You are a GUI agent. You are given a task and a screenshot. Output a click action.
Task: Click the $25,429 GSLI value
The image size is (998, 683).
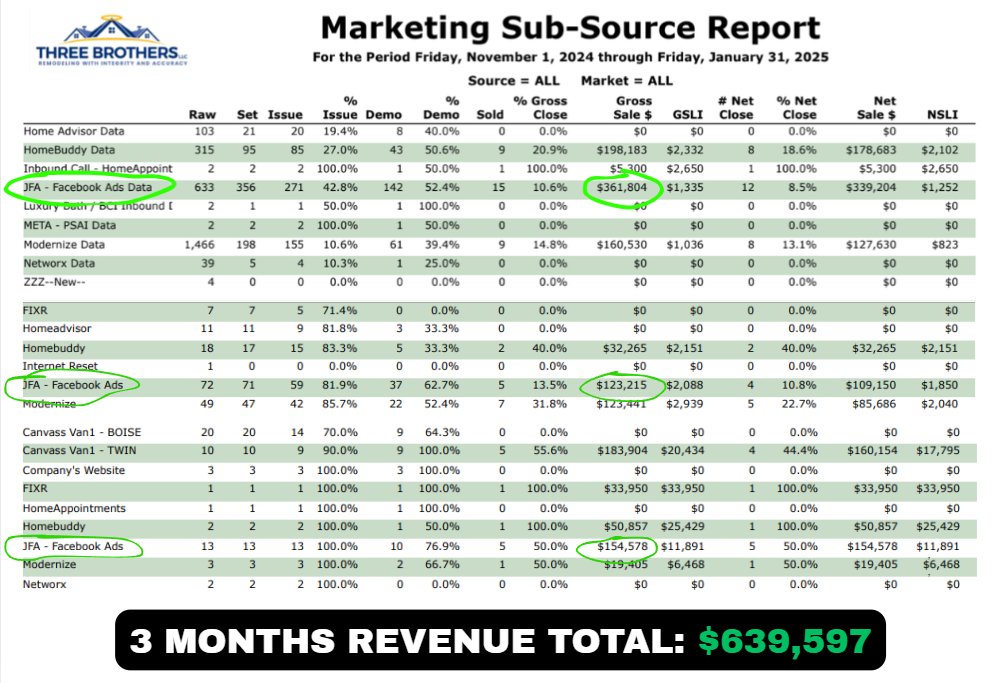pyautogui.click(x=682, y=526)
